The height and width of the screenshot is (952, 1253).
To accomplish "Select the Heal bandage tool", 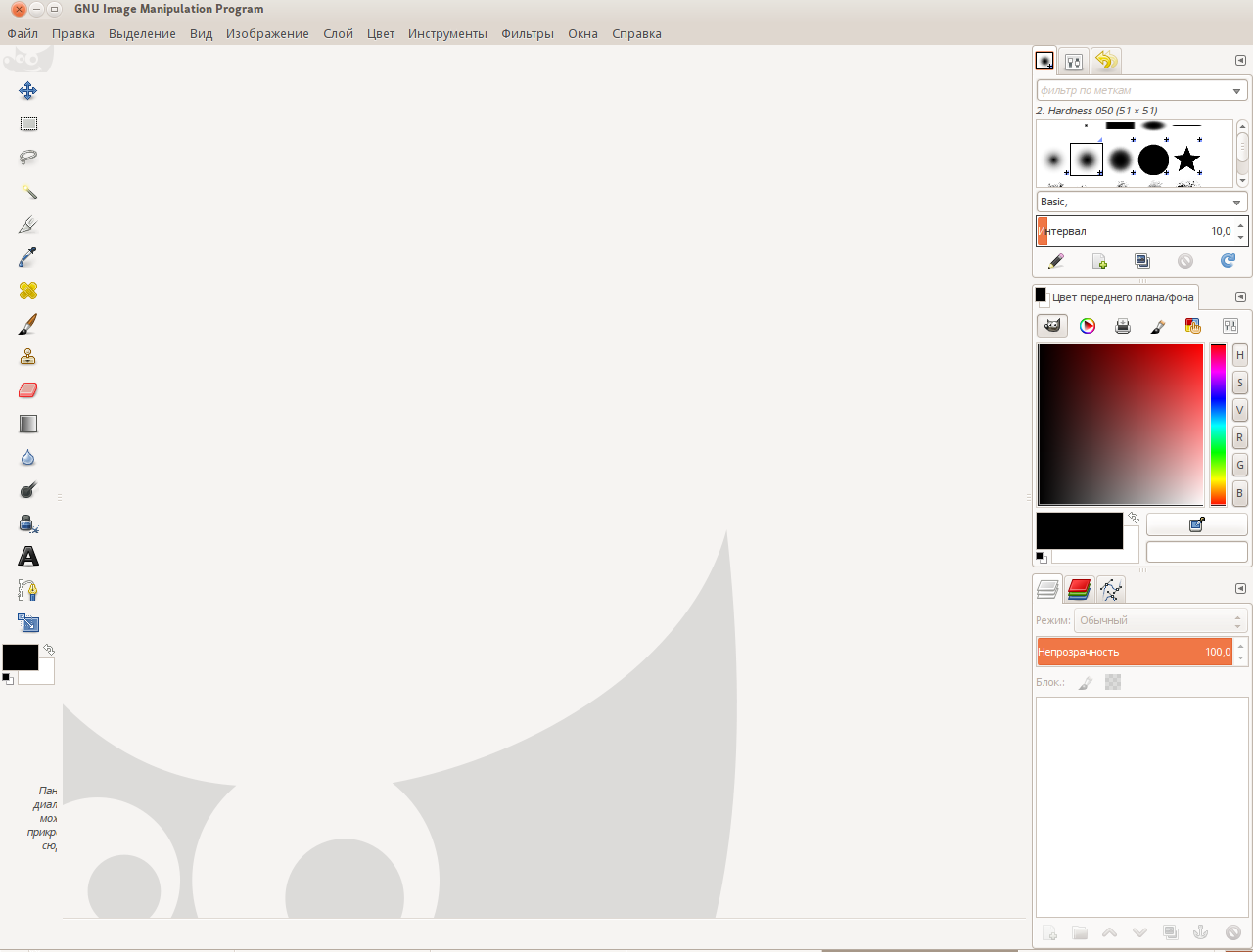I will [28, 291].
